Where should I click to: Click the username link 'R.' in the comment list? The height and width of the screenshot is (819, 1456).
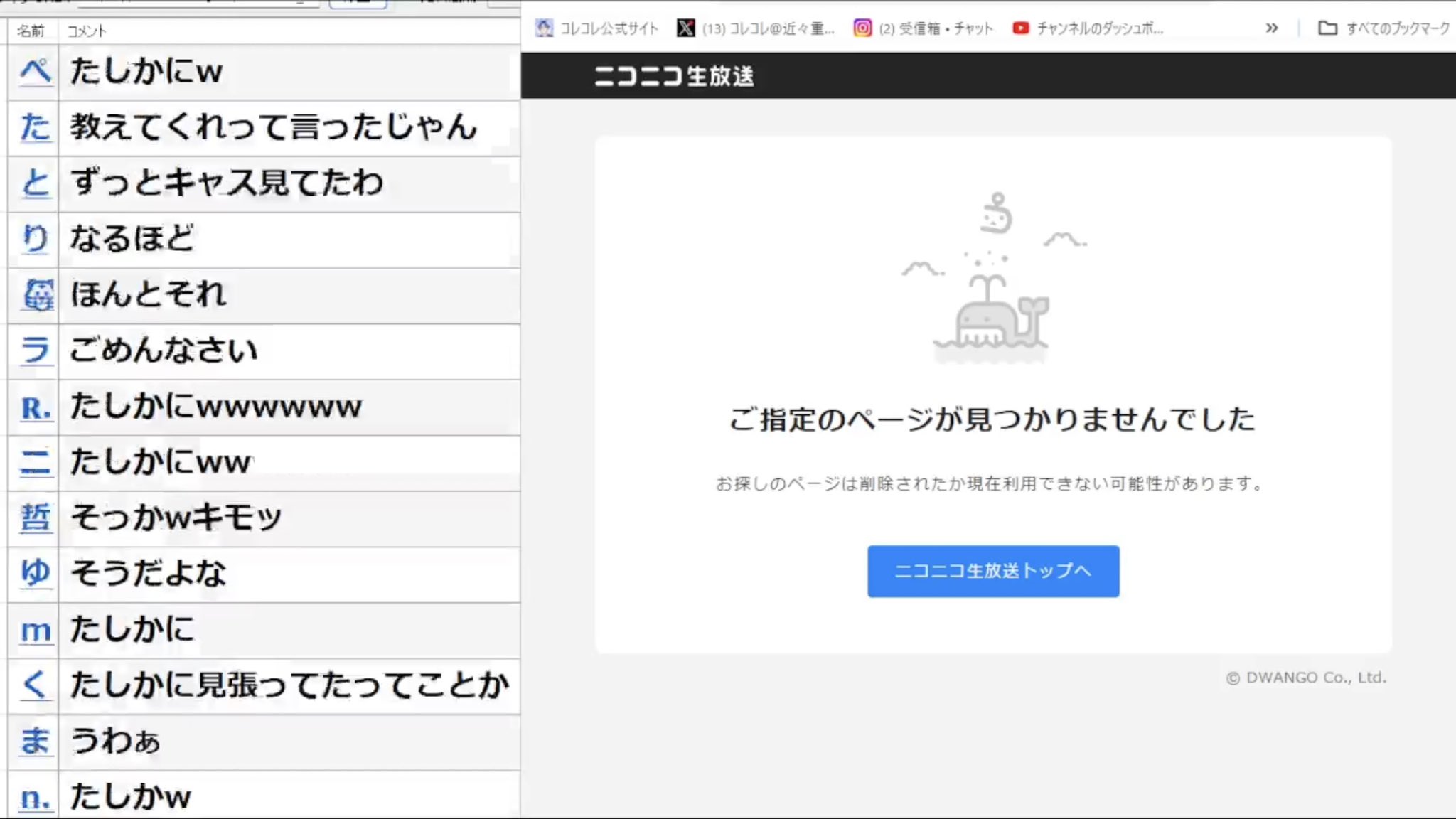[x=36, y=408]
